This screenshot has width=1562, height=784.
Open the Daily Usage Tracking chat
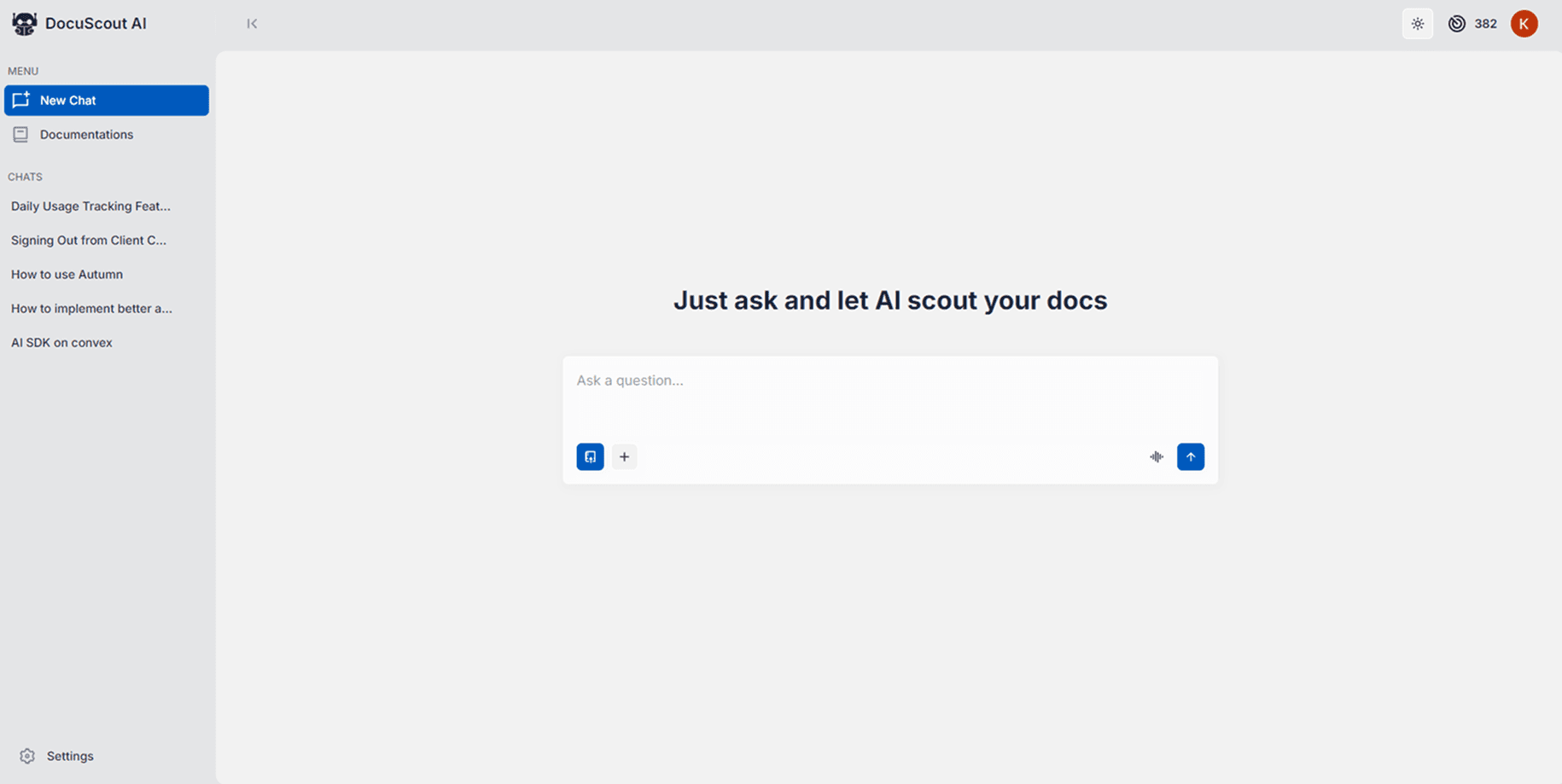(x=90, y=206)
